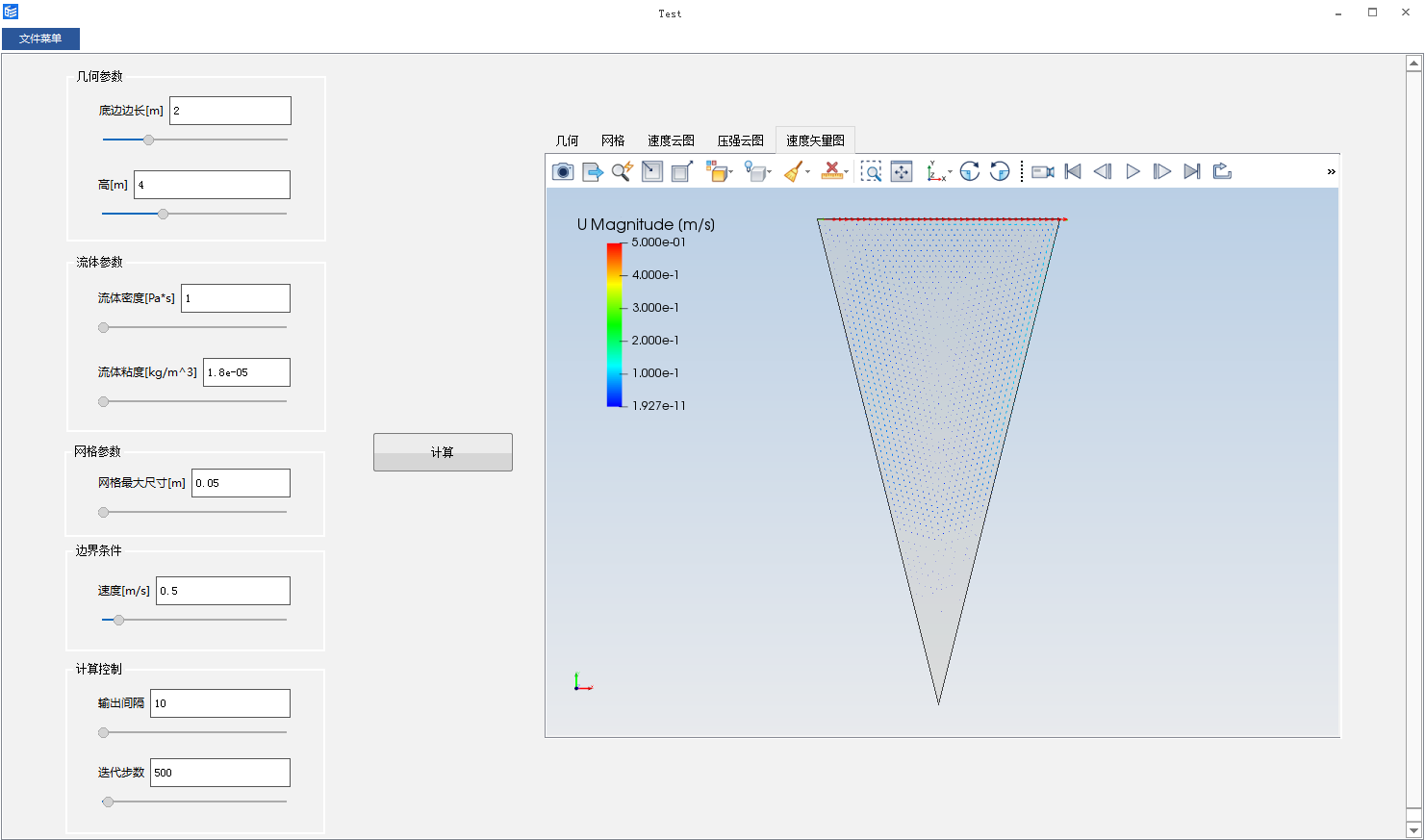This screenshot has height=840, width=1425.
Task: Open the 文件菜单 menu
Action: click(x=40, y=38)
